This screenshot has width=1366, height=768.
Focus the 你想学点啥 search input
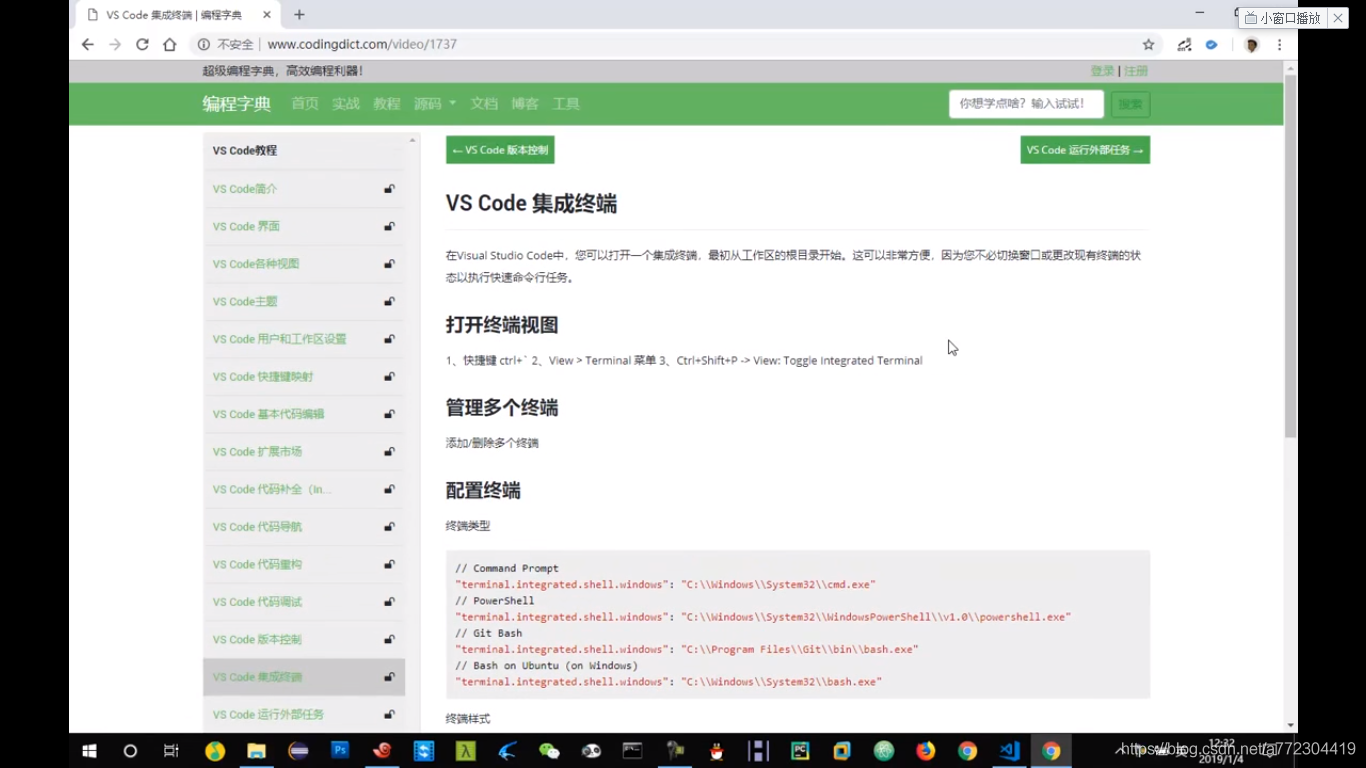point(1026,104)
